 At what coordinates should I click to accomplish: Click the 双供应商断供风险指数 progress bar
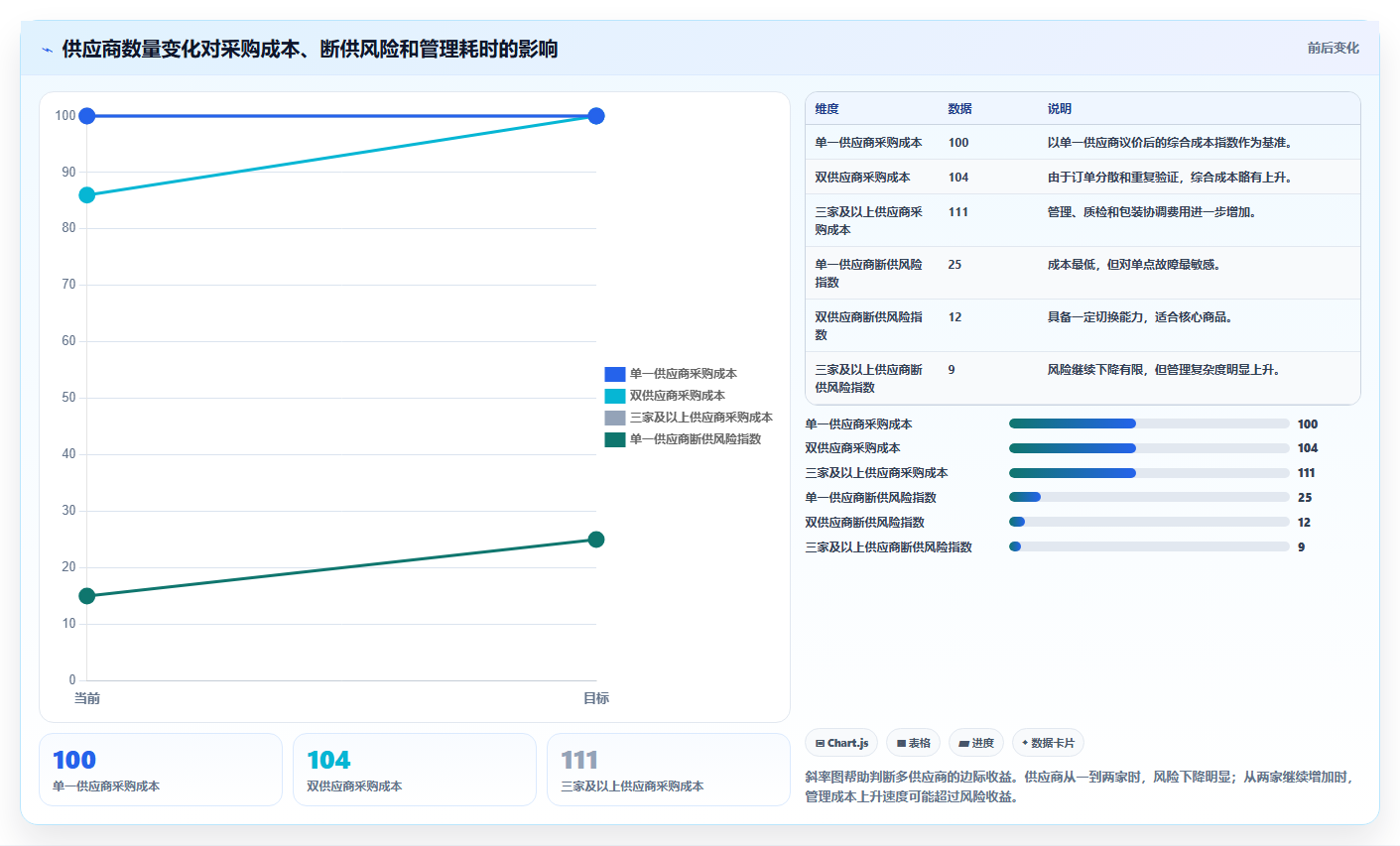[x=1149, y=522]
